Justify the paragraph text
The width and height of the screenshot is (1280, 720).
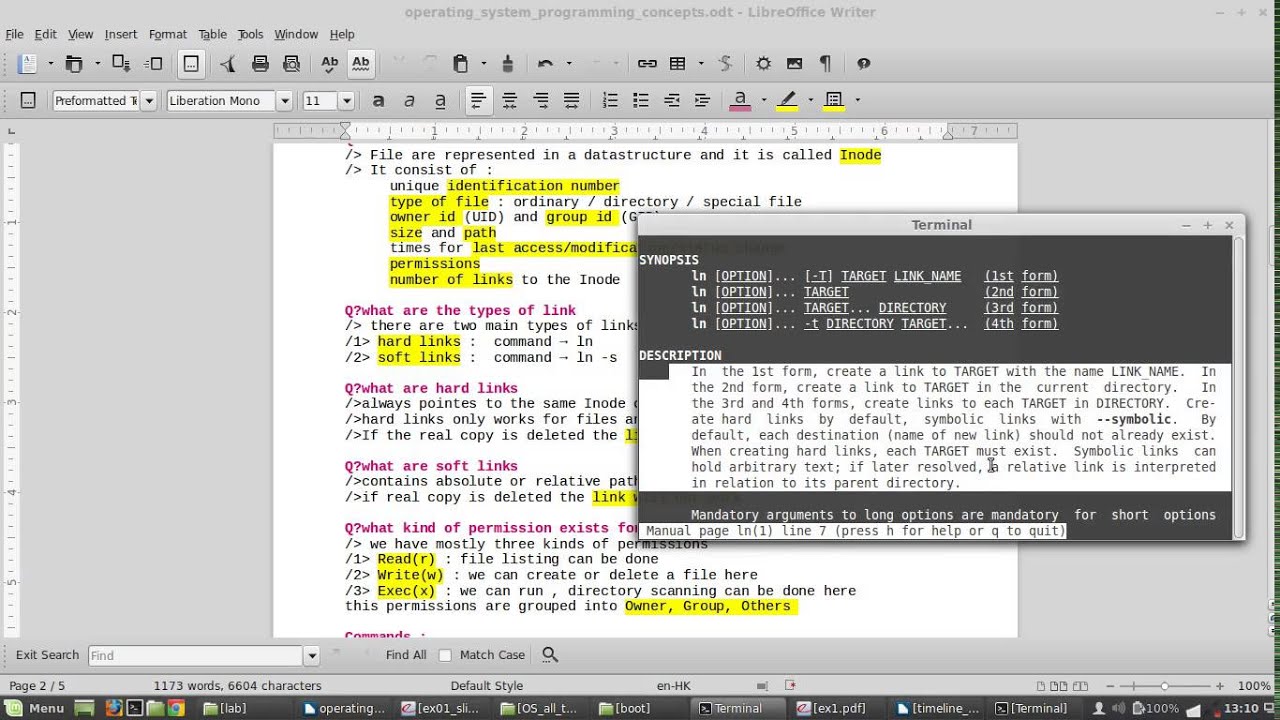pos(572,101)
